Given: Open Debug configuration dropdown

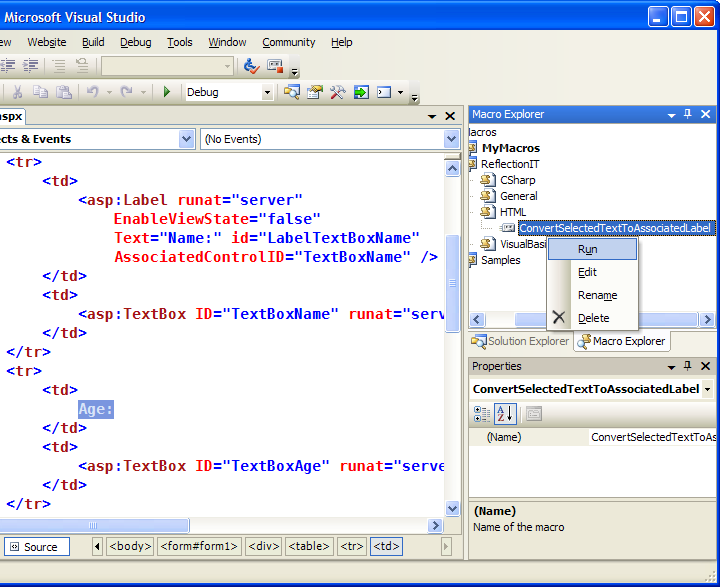Looking at the screenshot, I should point(267,92).
